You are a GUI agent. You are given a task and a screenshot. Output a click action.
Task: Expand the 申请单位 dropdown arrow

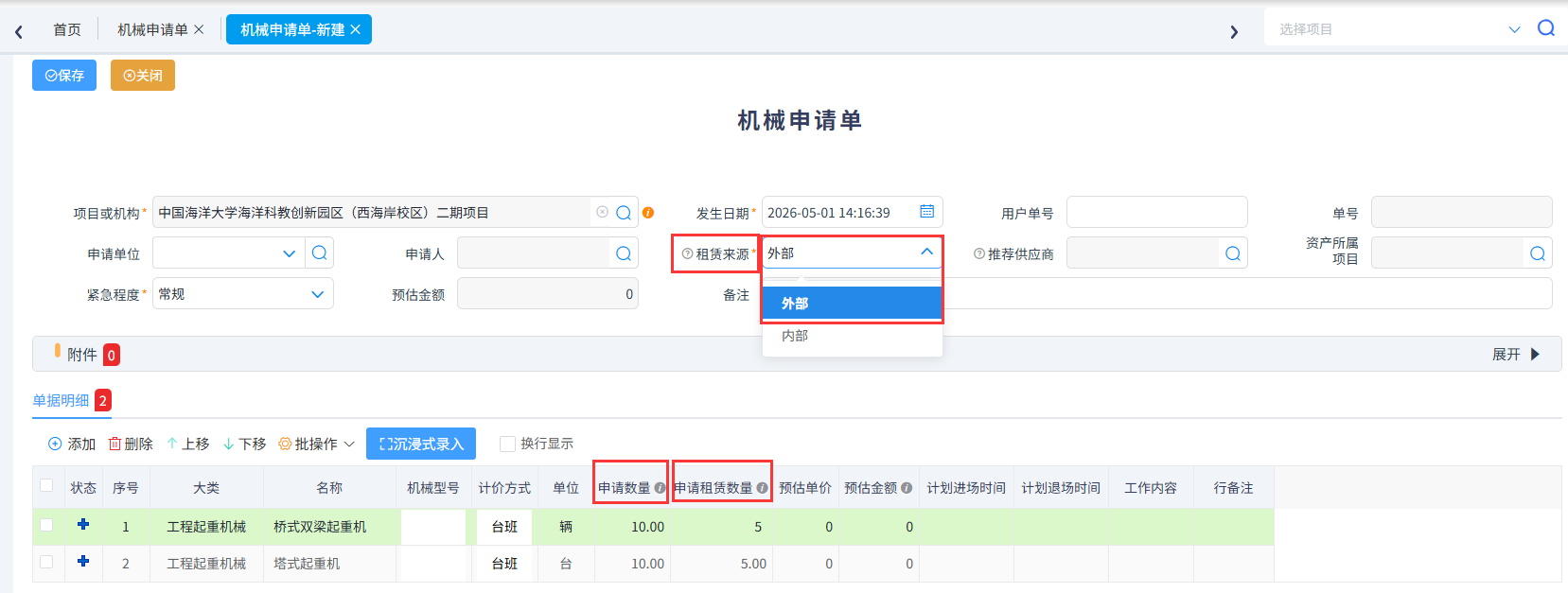tap(290, 253)
